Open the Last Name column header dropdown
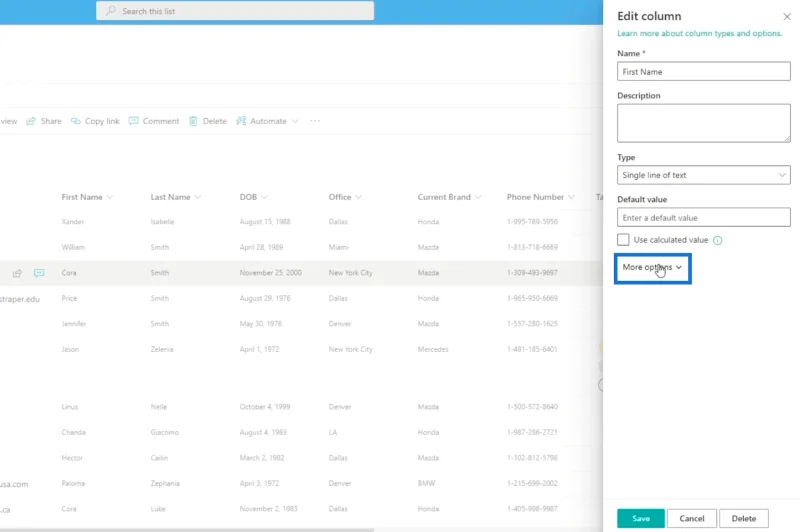 pyautogui.click(x=197, y=197)
